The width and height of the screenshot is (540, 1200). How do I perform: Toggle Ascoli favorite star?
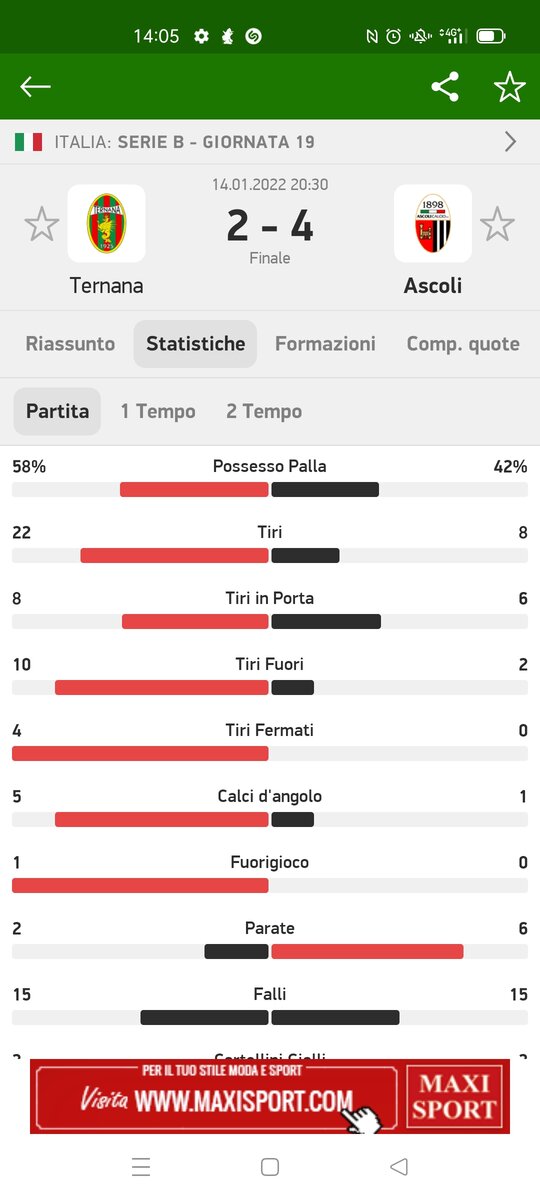(497, 224)
